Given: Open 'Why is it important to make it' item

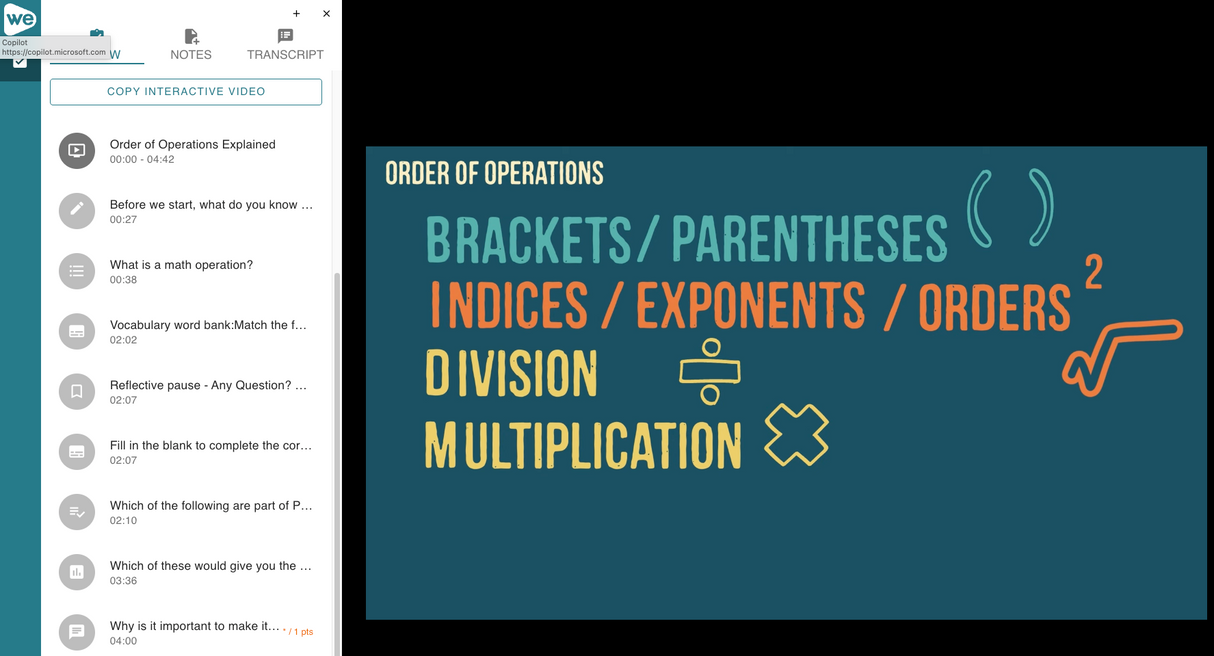Looking at the screenshot, I should click(194, 626).
